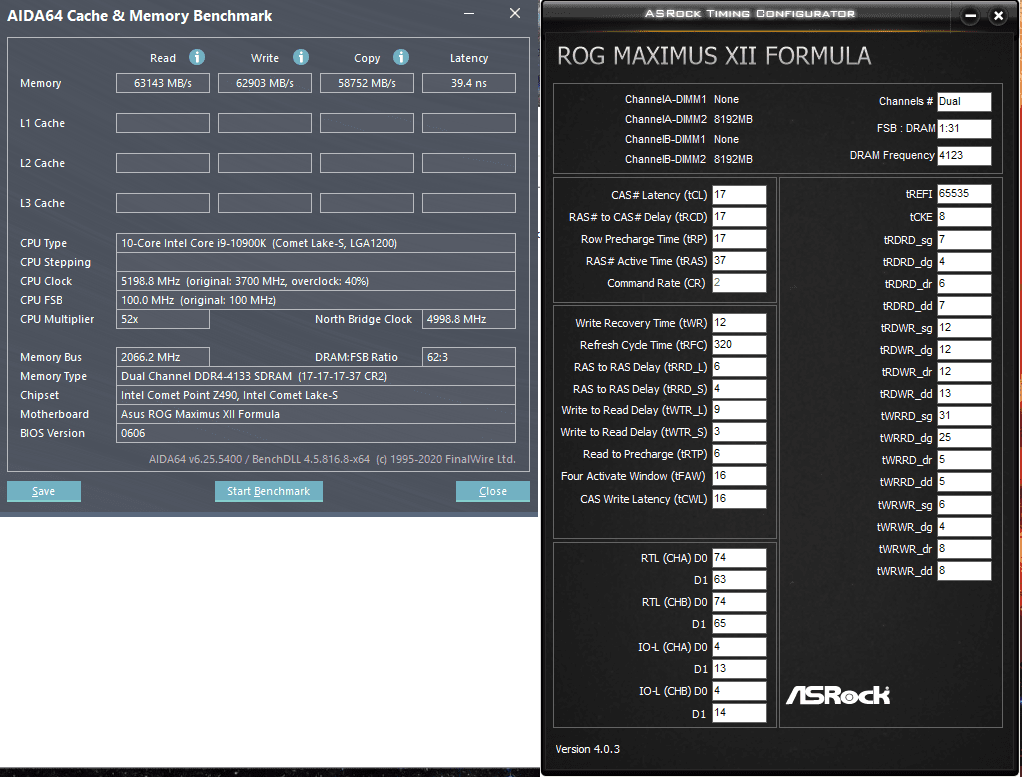
Task: Click the CPU Type field
Action: 315,243
